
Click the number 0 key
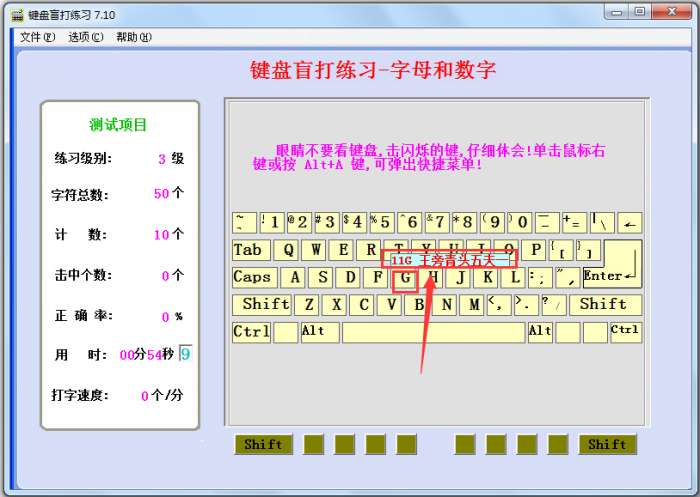520,222
